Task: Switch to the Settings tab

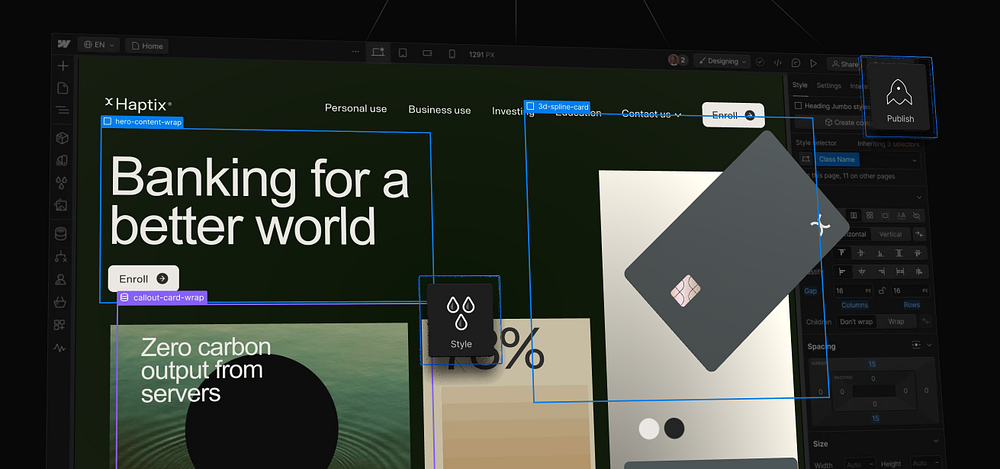Action: (x=829, y=86)
